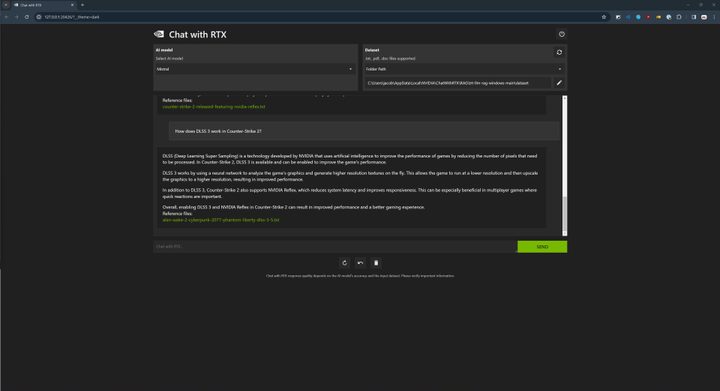Click the response quality disclaimer under the buttons
The width and height of the screenshot is (720, 391).
[x=360, y=276]
